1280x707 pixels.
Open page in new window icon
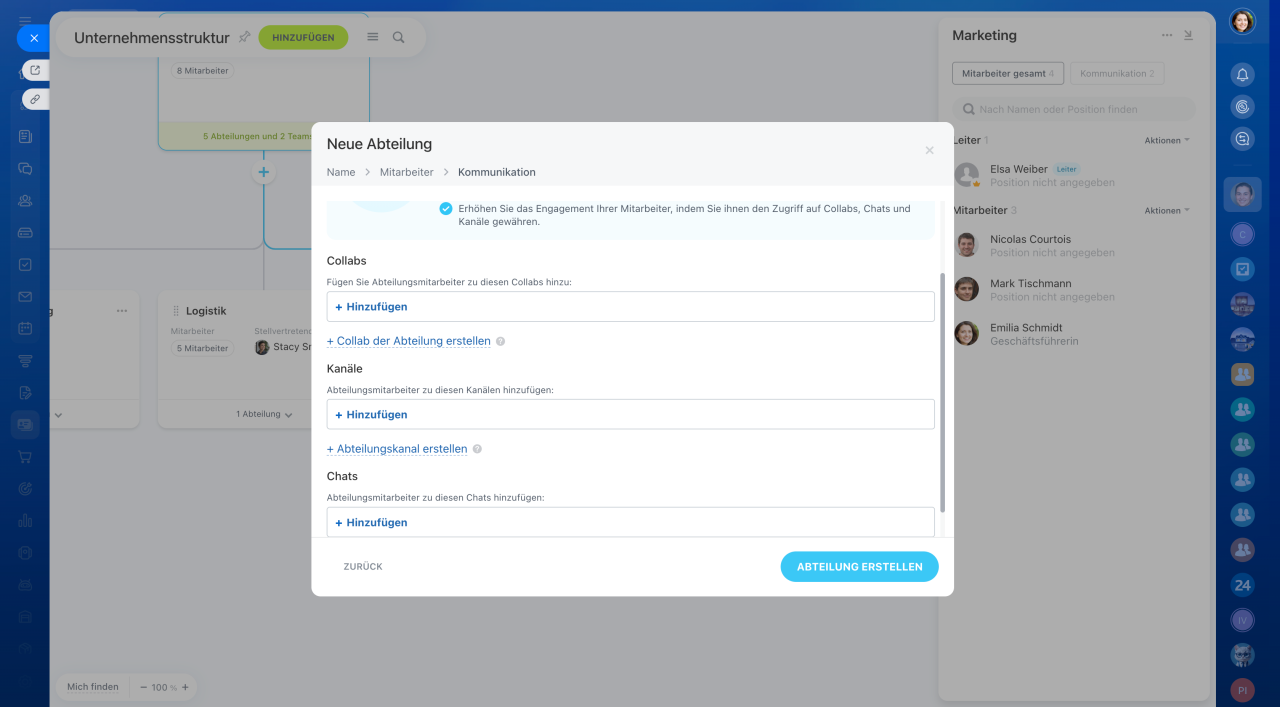pos(35,70)
